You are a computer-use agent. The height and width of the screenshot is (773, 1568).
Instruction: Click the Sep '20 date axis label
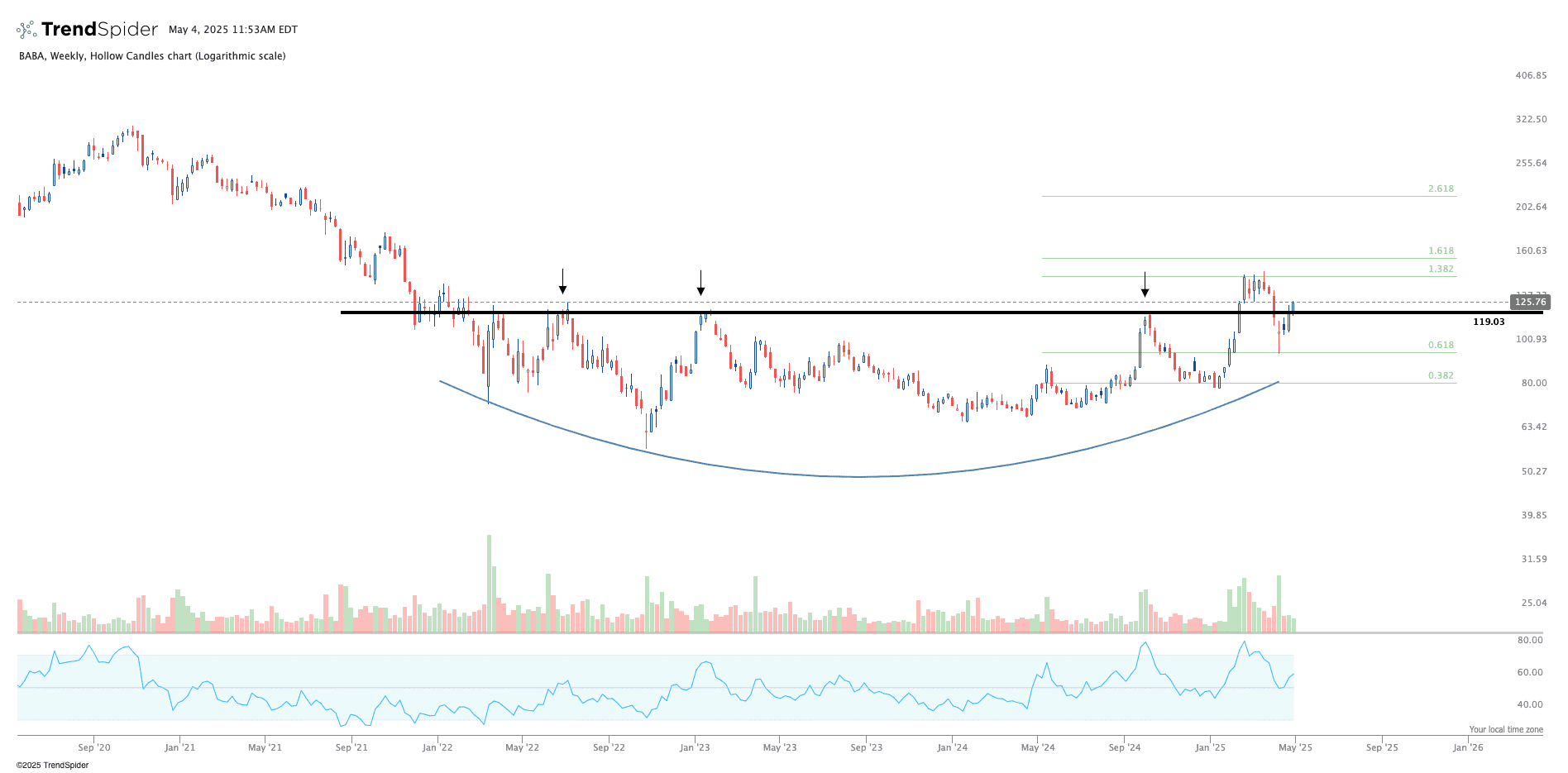coord(93,747)
